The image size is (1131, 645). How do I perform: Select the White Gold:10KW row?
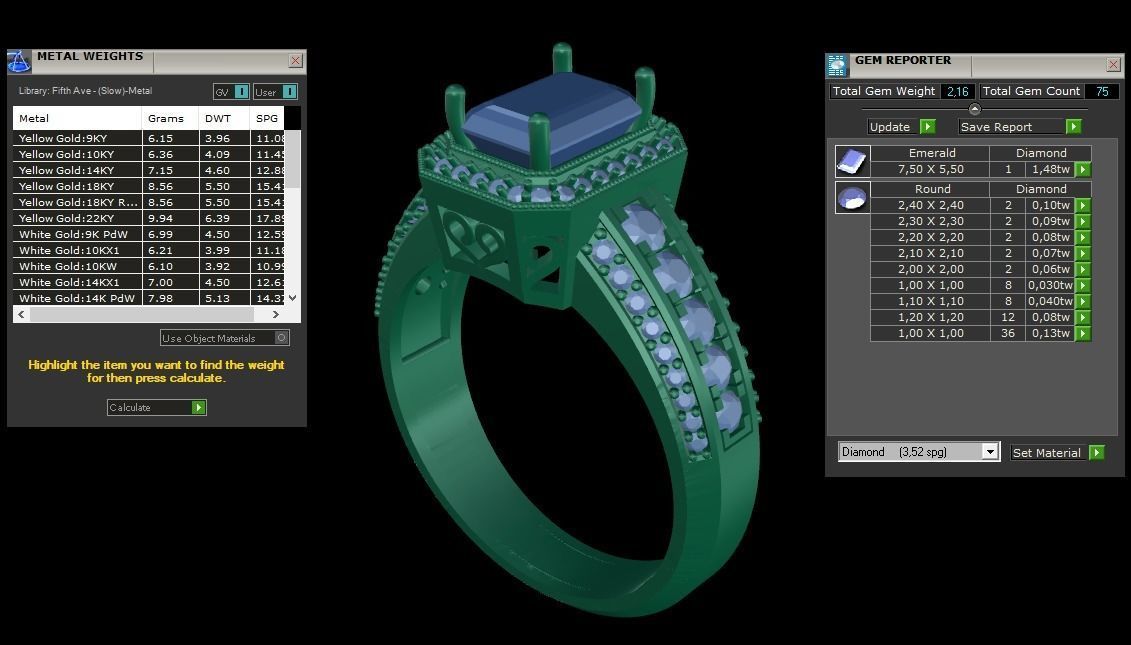(x=149, y=266)
